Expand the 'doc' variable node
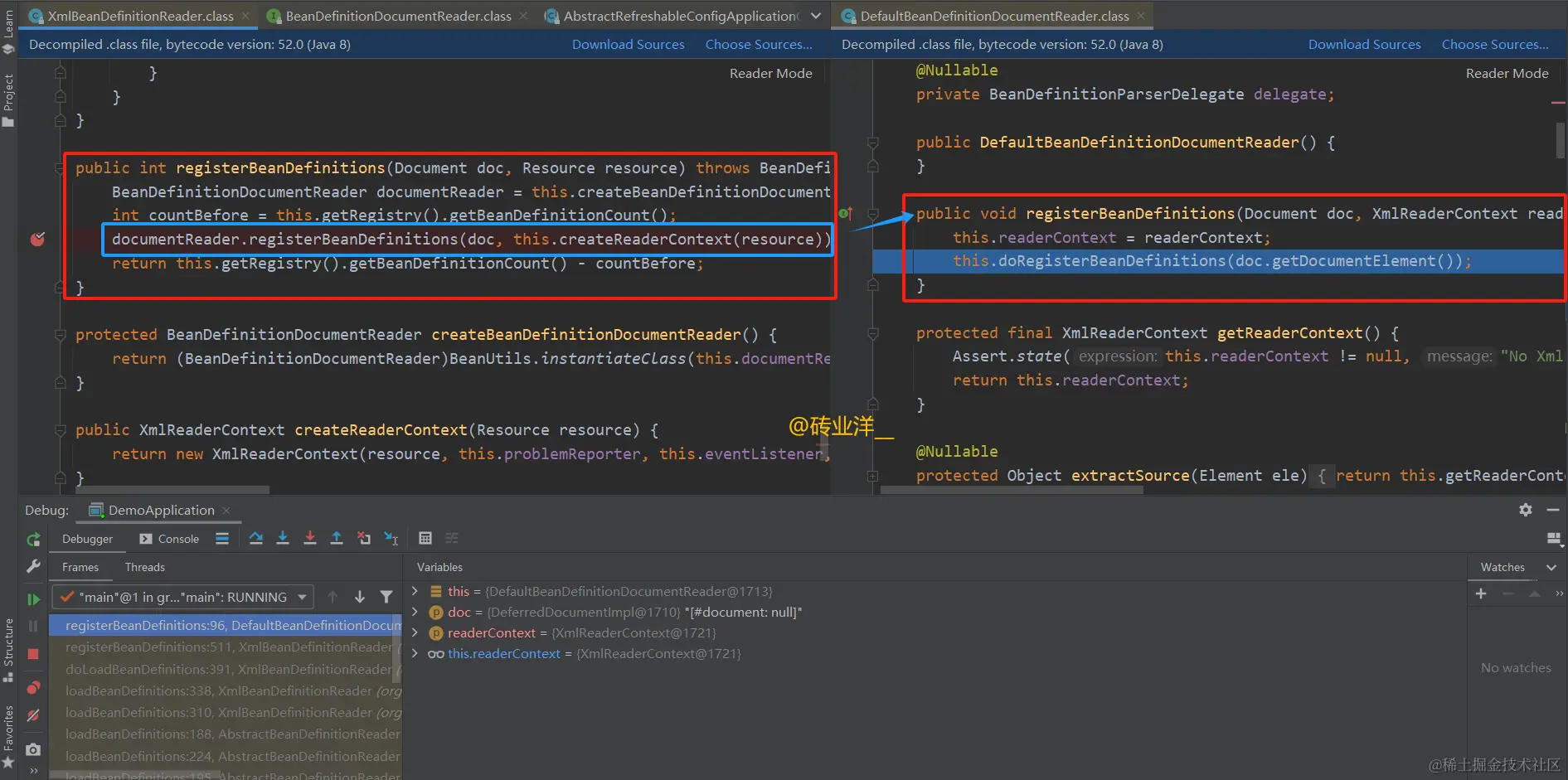 (415, 612)
